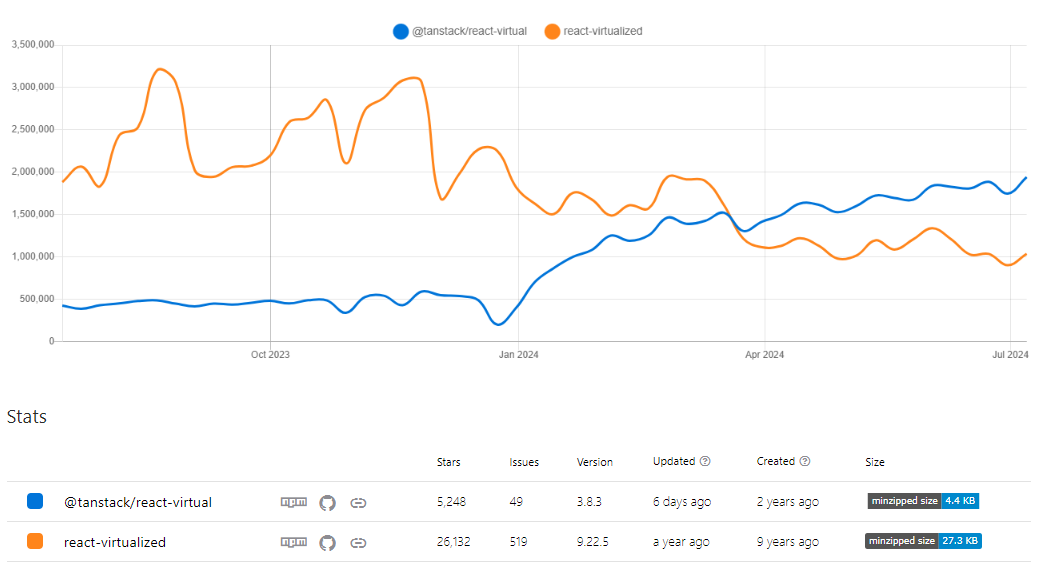The image size is (1042, 573).
Task: Click the 26,132 stars value
Action: coord(453,542)
